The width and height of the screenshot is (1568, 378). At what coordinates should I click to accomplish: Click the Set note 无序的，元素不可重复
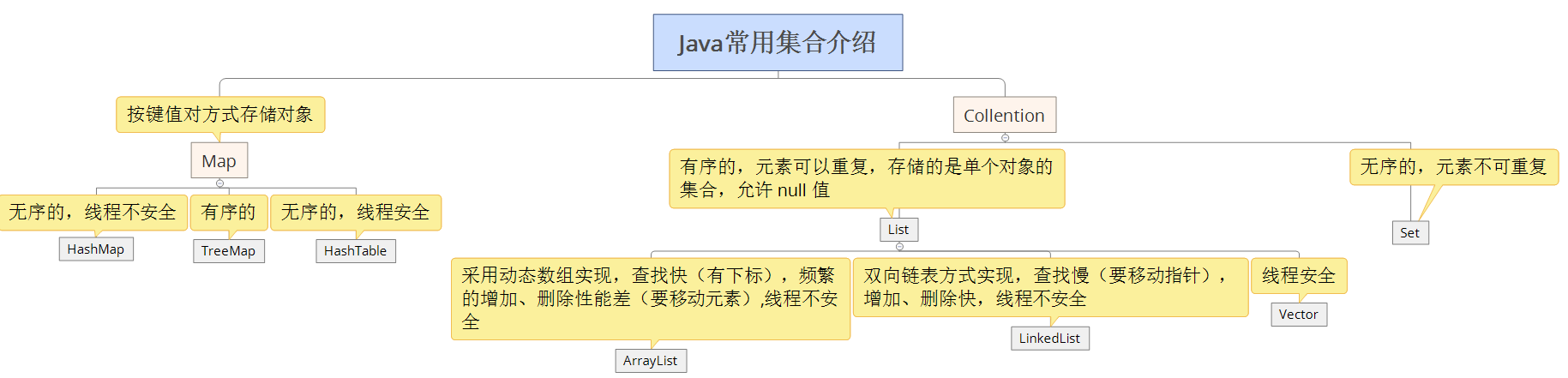(1454, 166)
